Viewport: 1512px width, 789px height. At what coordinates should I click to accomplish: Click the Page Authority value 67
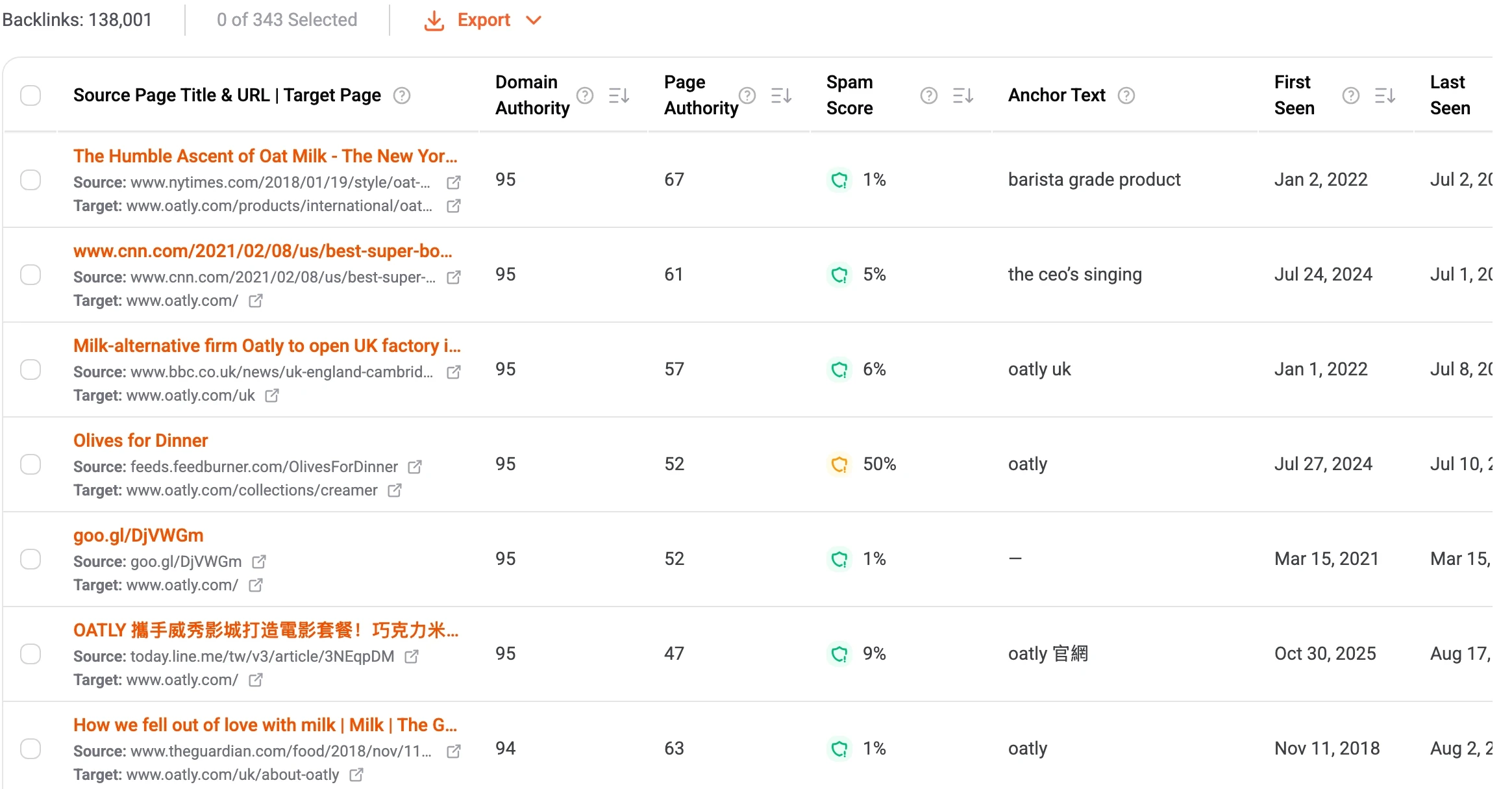click(x=674, y=180)
